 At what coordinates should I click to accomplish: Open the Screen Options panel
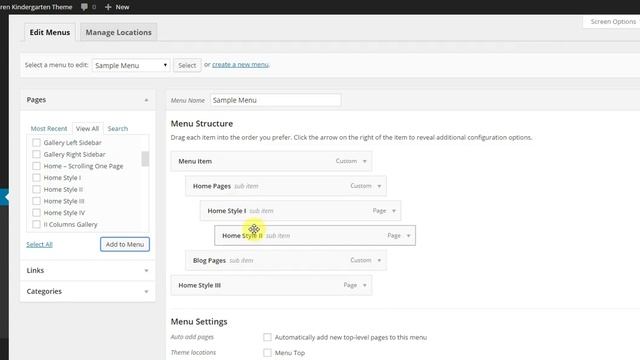[x=613, y=22]
